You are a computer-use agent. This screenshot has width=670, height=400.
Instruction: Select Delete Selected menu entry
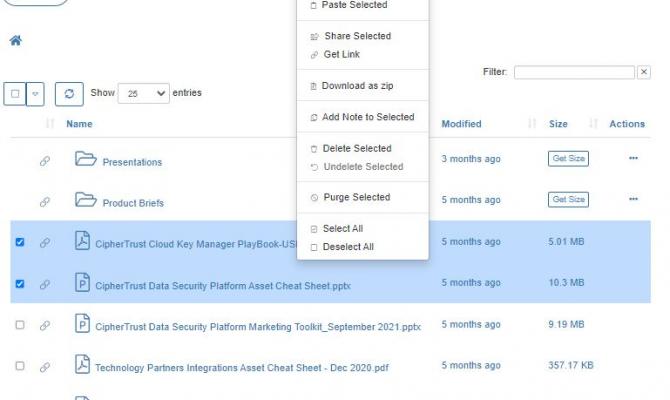357,148
